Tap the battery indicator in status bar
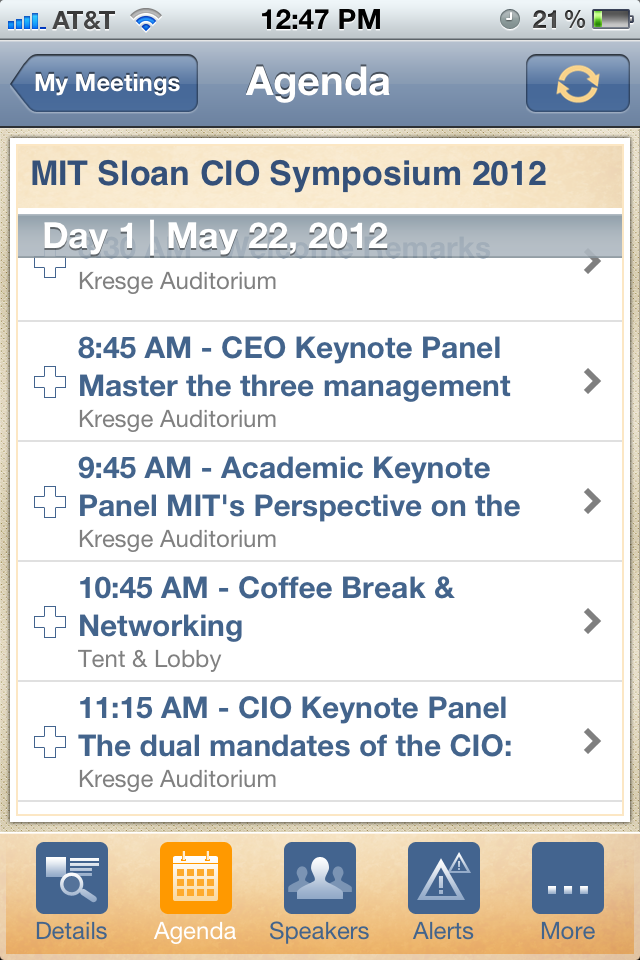 tap(611, 19)
